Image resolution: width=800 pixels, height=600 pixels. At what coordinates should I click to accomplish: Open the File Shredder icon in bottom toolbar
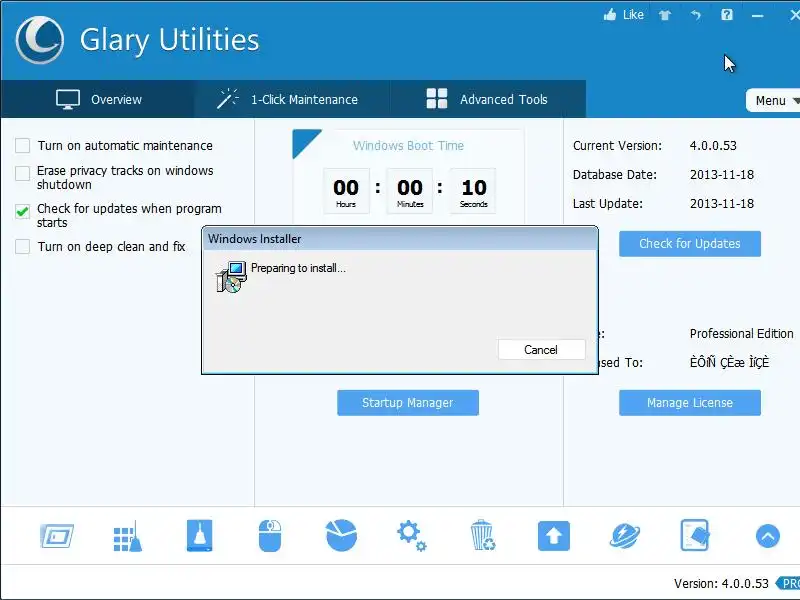pos(695,536)
